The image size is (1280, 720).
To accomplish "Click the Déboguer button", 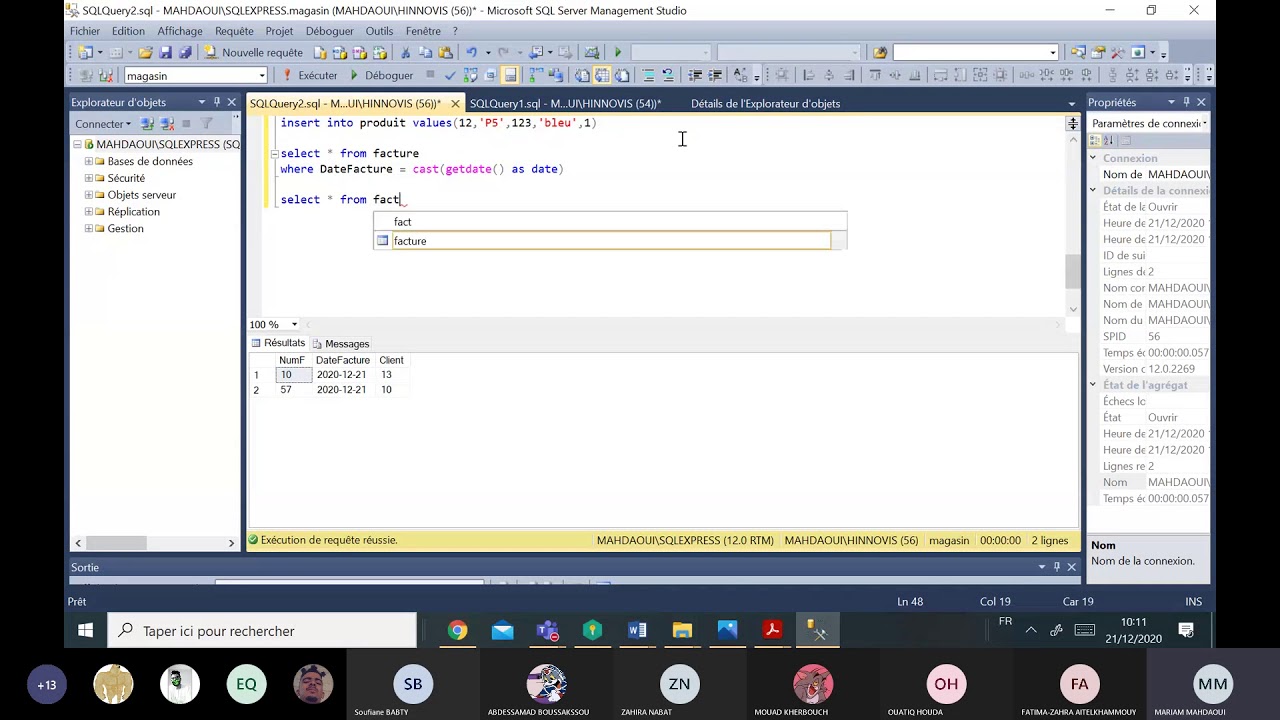I will (x=381, y=75).
